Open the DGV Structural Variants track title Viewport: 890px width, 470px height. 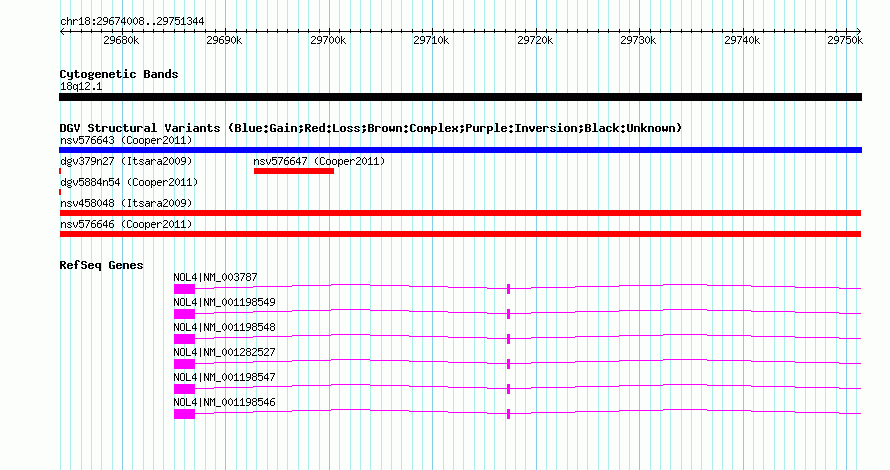[x=371, y=128]
